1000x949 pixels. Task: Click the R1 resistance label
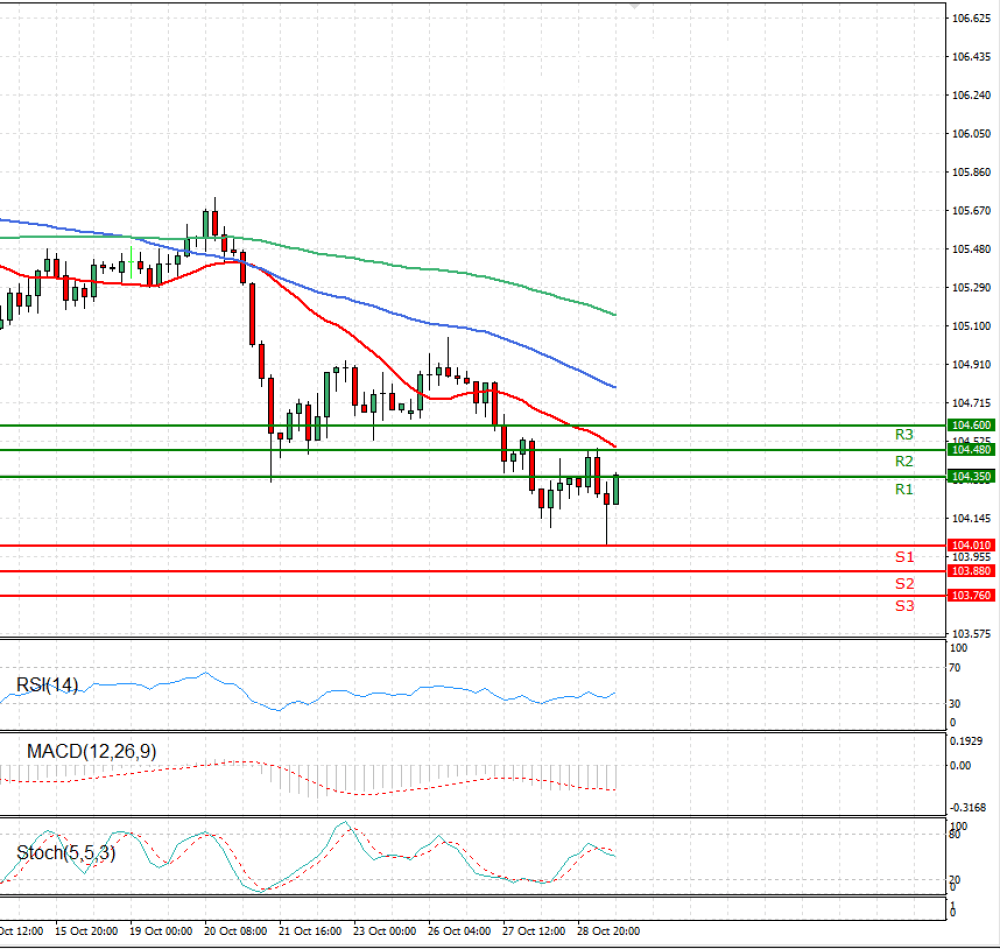[x=904, y=489]
